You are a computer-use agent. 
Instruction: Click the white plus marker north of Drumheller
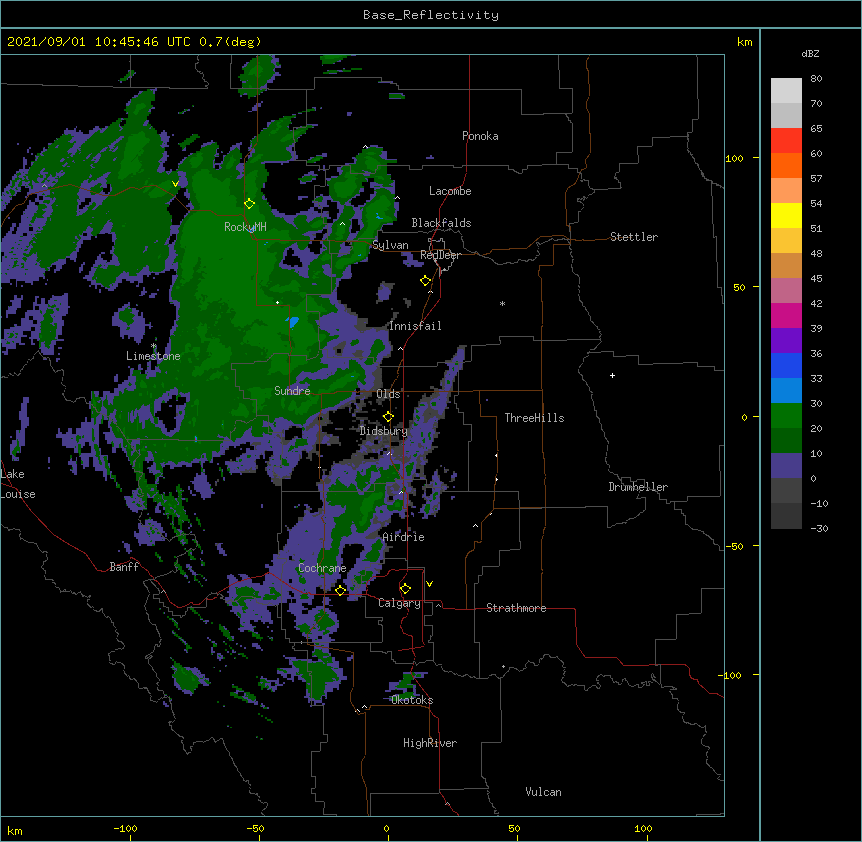tap(612, 375)
